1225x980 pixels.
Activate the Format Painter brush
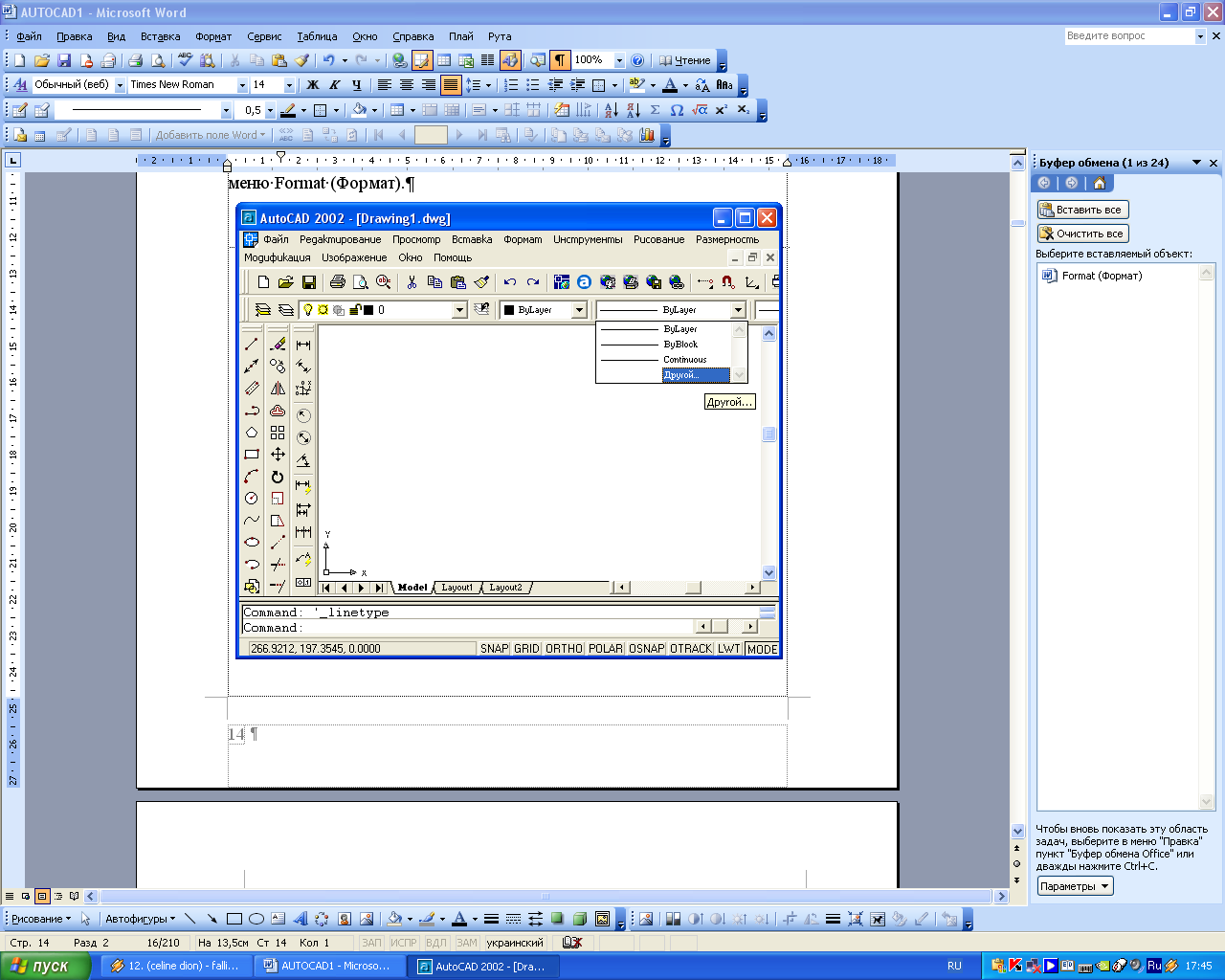[x=301, y=60]
